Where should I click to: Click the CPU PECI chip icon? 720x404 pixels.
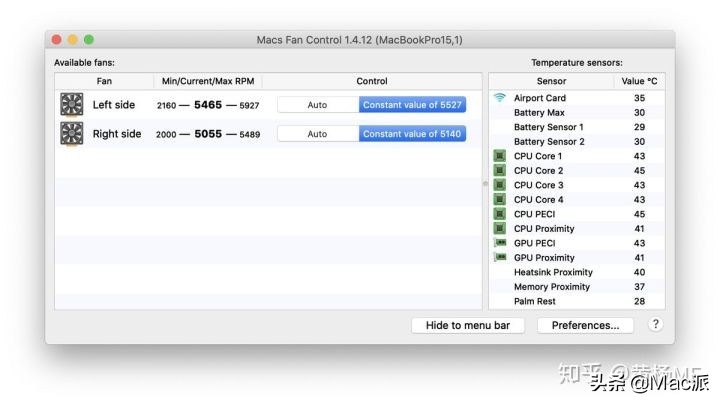tap(500, 214)
